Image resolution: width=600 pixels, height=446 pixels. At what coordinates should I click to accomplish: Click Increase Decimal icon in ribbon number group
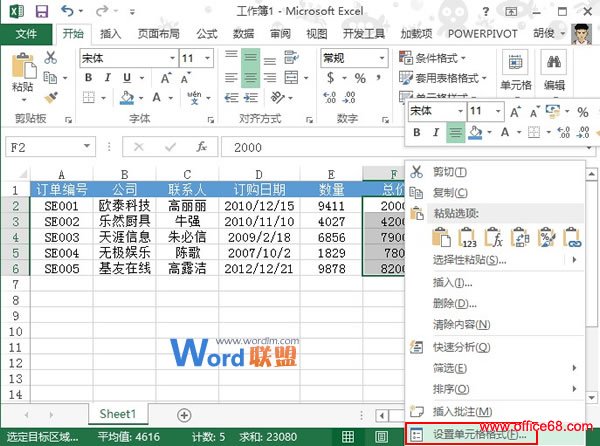point(329,98)
